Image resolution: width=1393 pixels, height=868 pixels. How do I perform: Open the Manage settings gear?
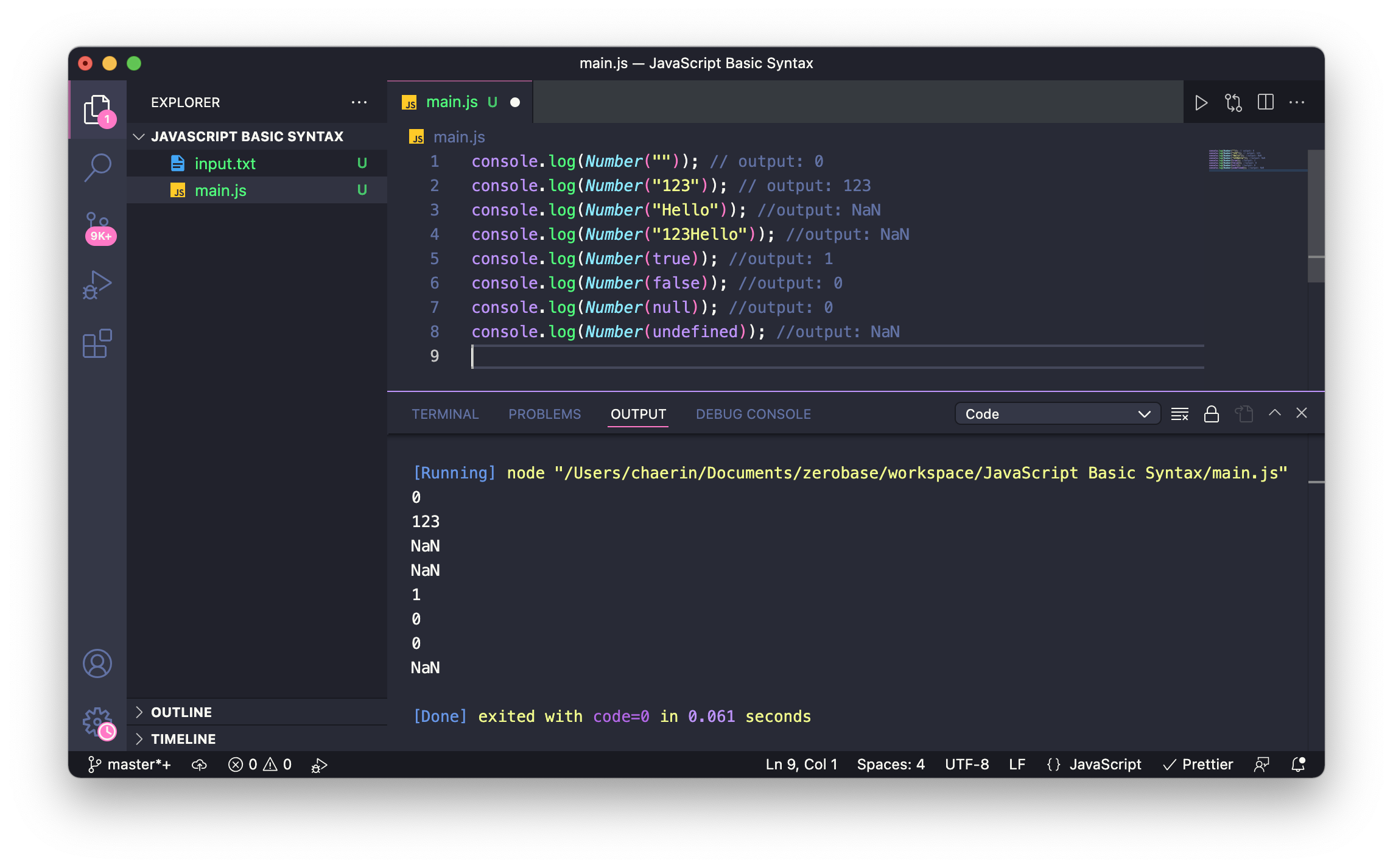pos(97,722)
